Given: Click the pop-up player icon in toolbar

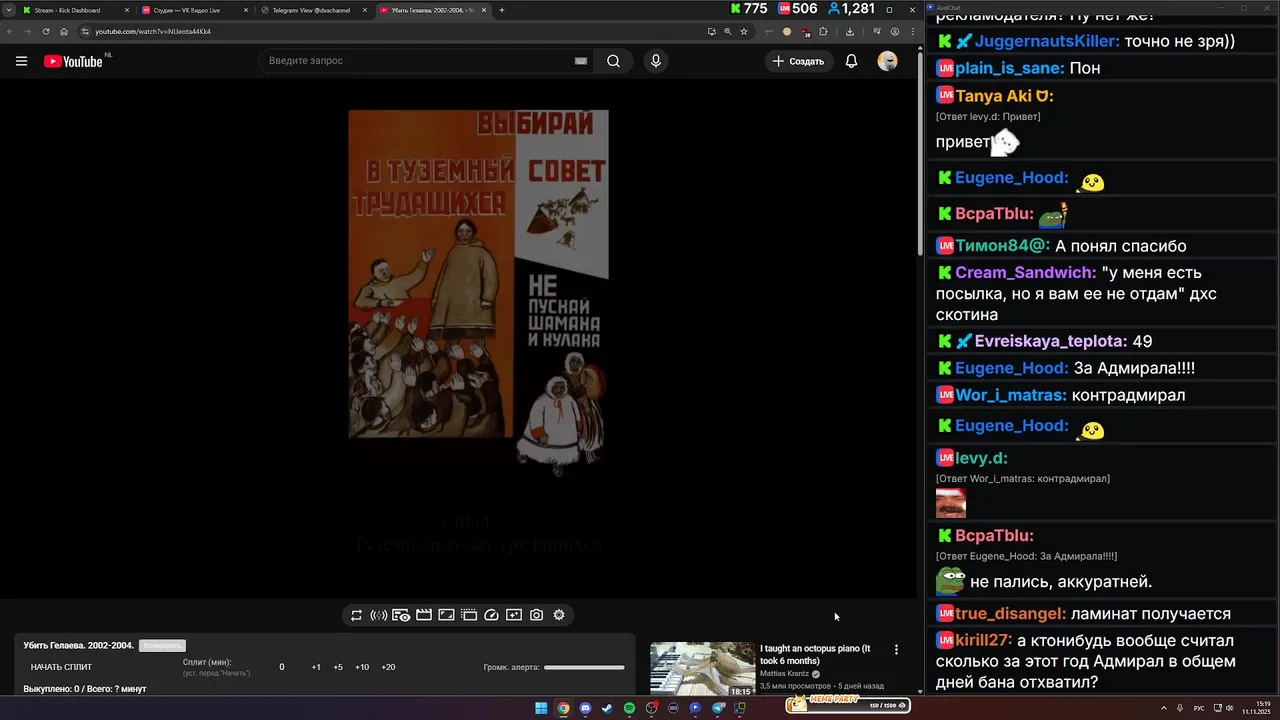Looking at the screenshot, I should [x=469, y=615].
